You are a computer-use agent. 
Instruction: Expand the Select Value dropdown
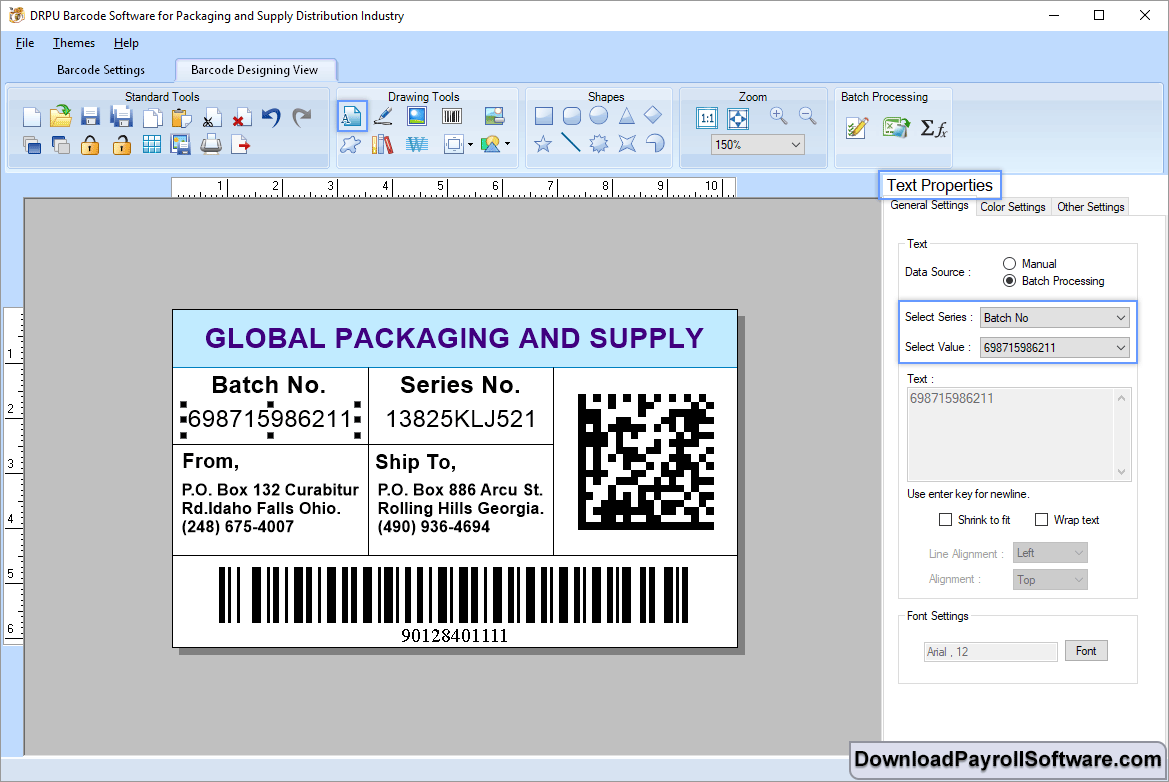pos(1054,348)
